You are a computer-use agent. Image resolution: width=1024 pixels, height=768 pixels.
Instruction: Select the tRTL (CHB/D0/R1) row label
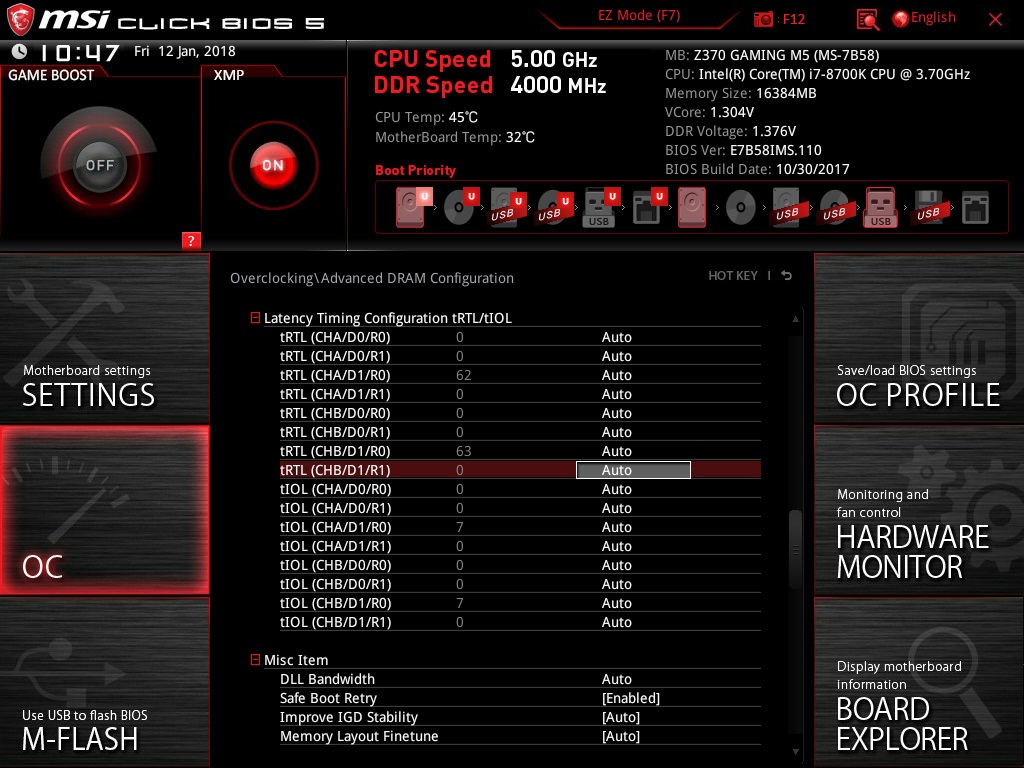(x=335, y=432)
